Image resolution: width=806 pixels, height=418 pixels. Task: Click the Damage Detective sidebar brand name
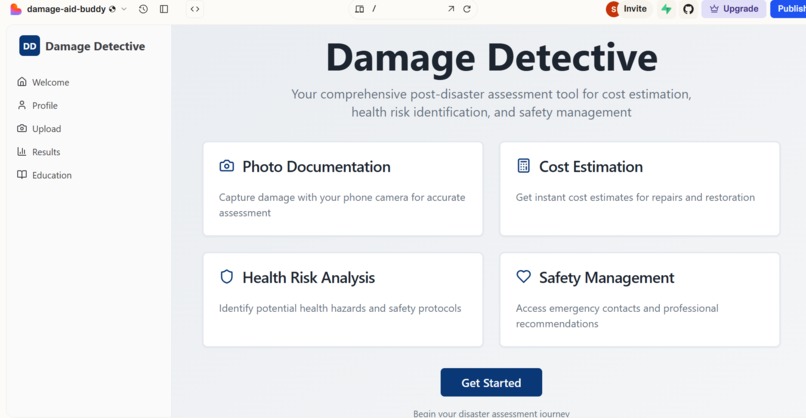pyautogui.click(x=95, y=46)
